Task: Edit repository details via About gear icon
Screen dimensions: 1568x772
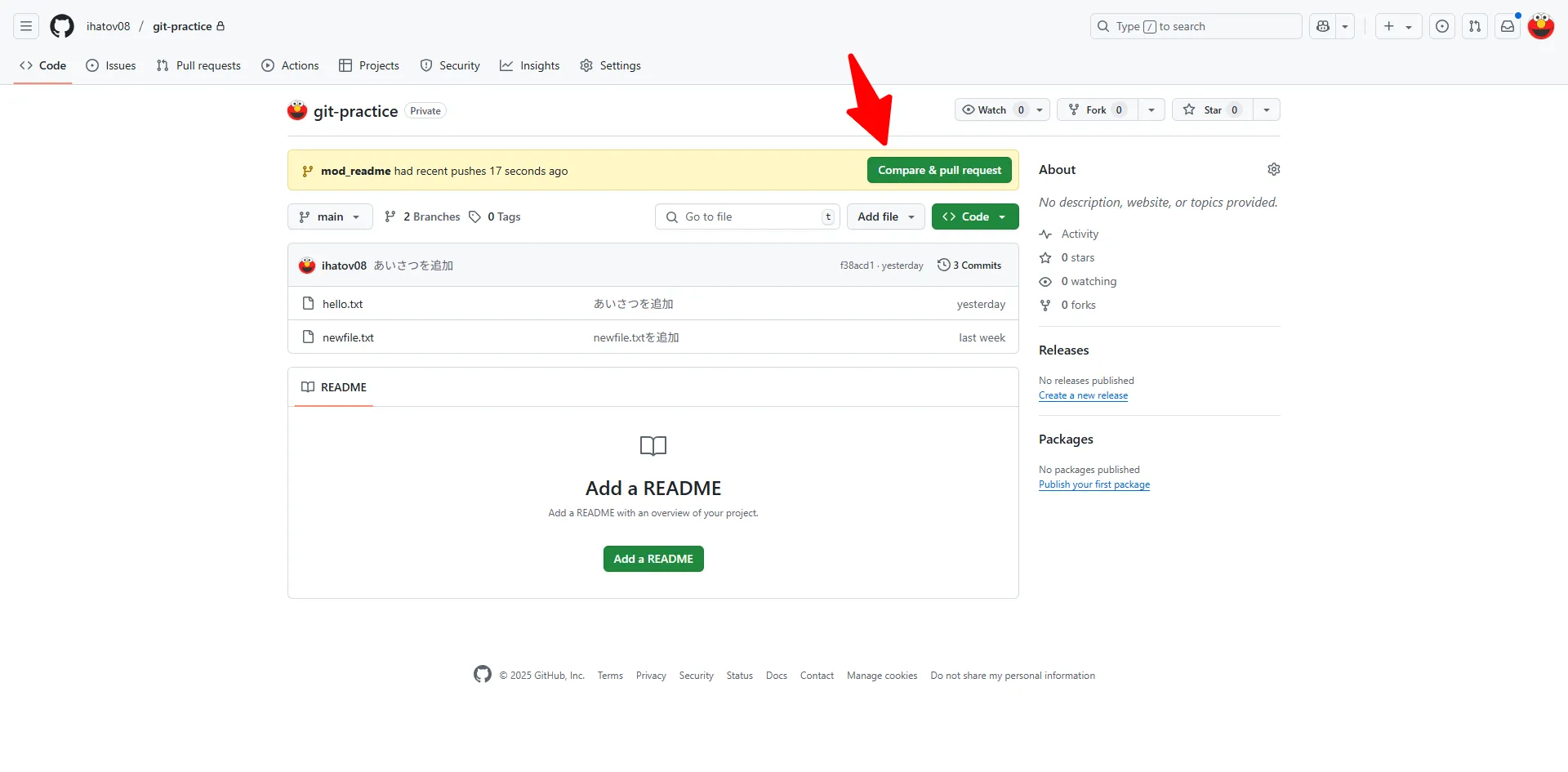Action: click(x=1273, y=169)
